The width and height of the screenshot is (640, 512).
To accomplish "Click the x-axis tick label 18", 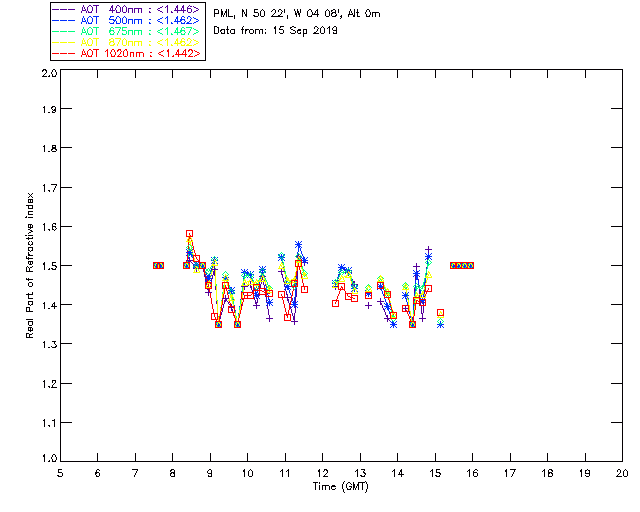I will [548, 473].
